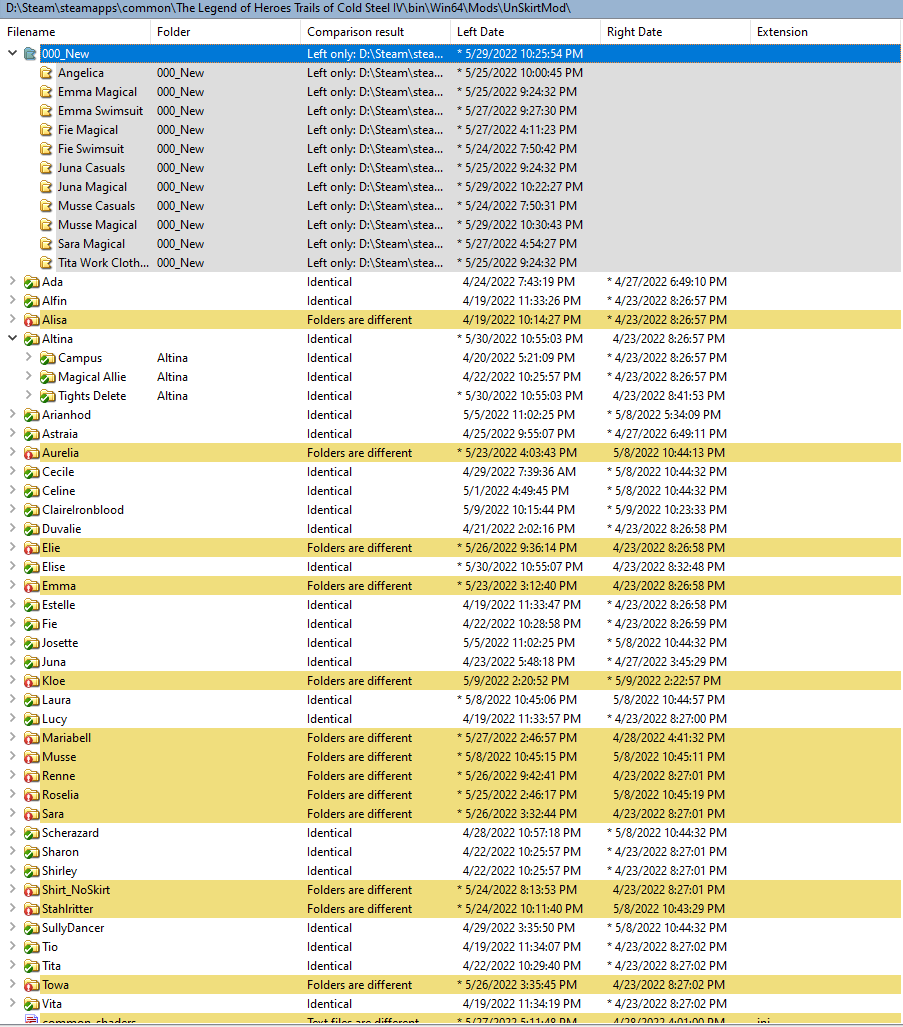Expand the Alisa folder
Screen dimensions: 903x1027
(x=12, y=319)
